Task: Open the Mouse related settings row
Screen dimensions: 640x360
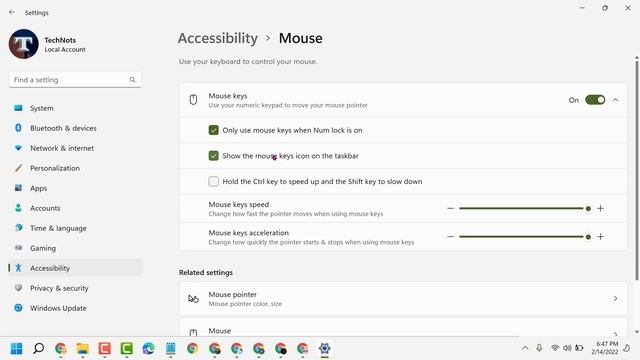Action: 403,328
